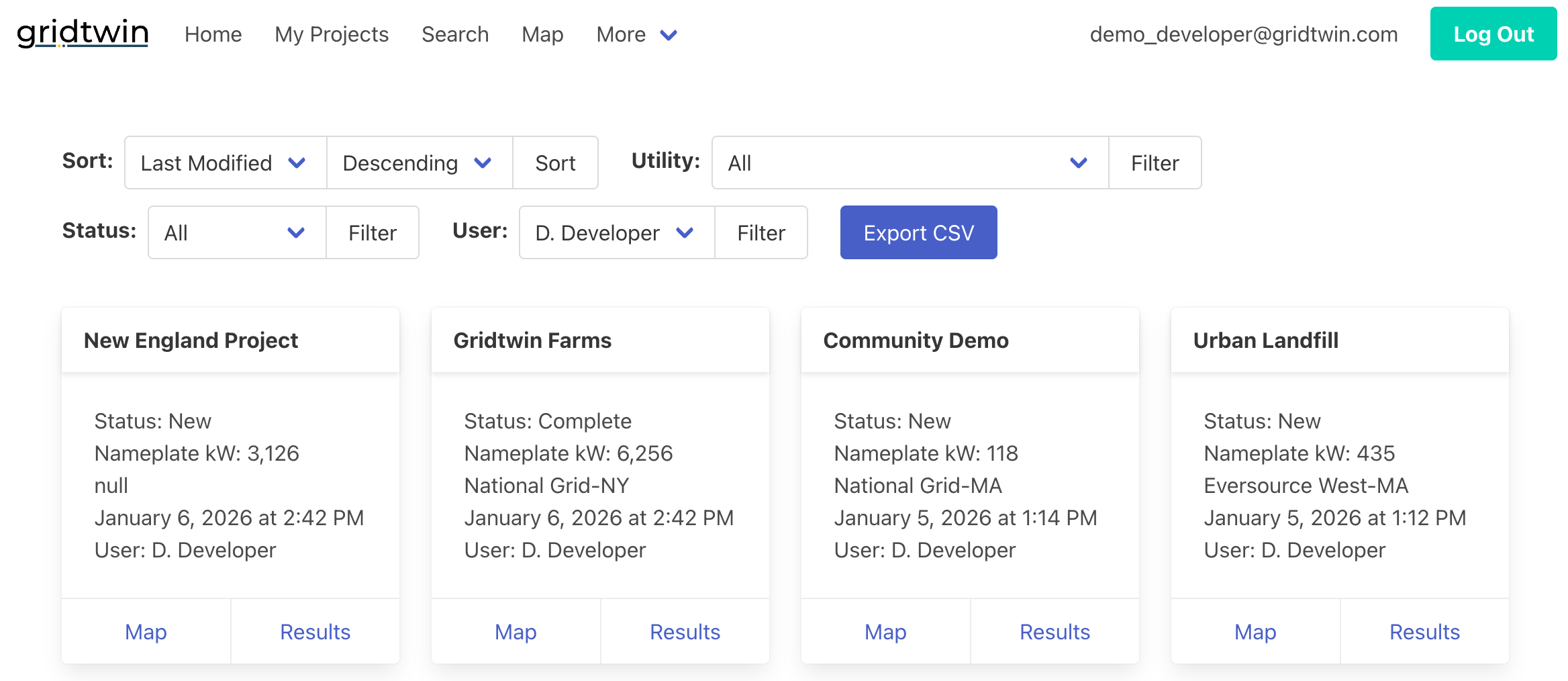Open the User selection dropdown

click(615, 232)
